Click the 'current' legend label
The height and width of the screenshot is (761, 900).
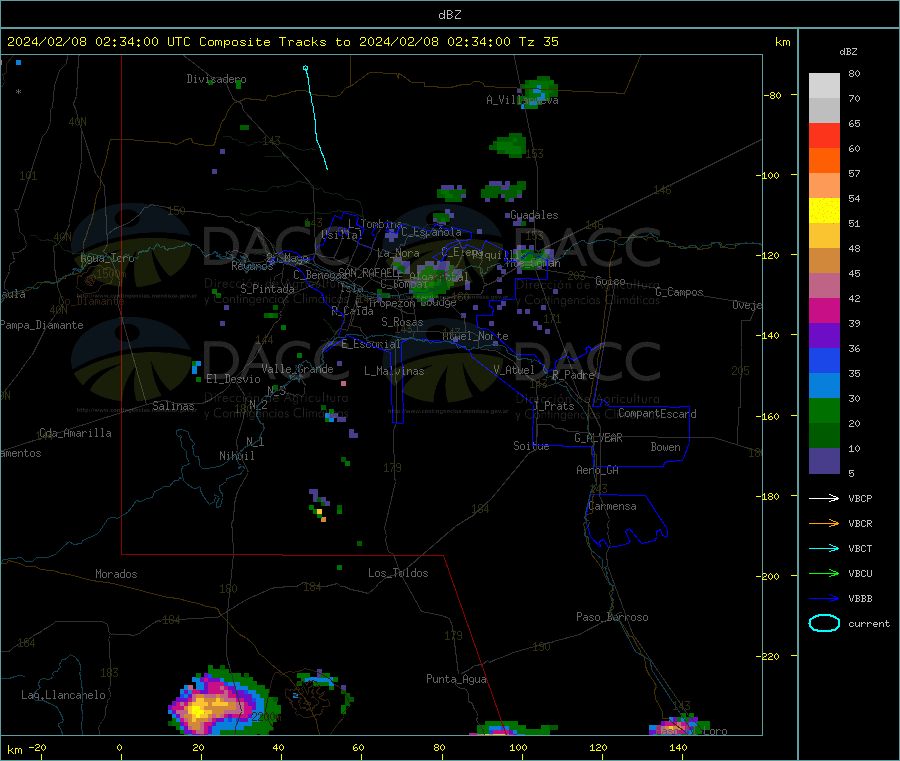(868, 623)
